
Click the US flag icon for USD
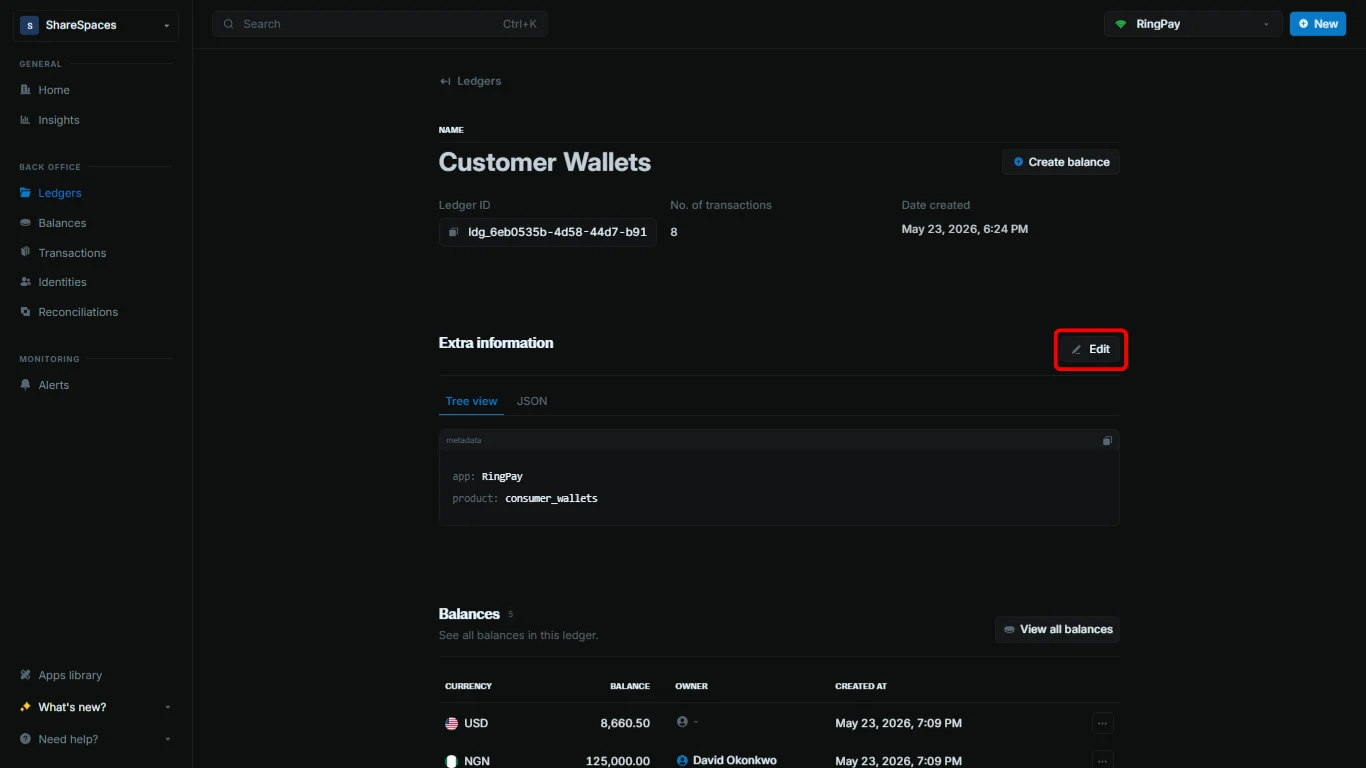[x=452, y=723]
